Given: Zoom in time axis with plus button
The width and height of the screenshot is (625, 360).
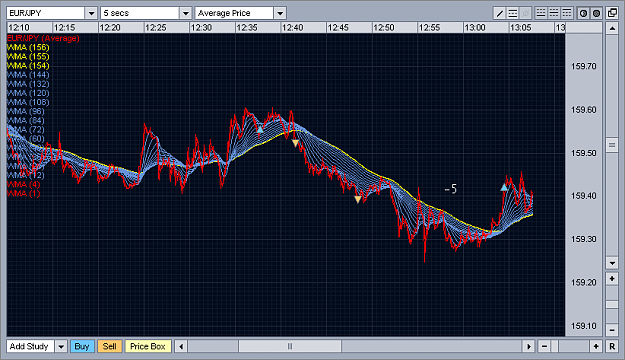Looking at the screenshot, I should (596, 346).
